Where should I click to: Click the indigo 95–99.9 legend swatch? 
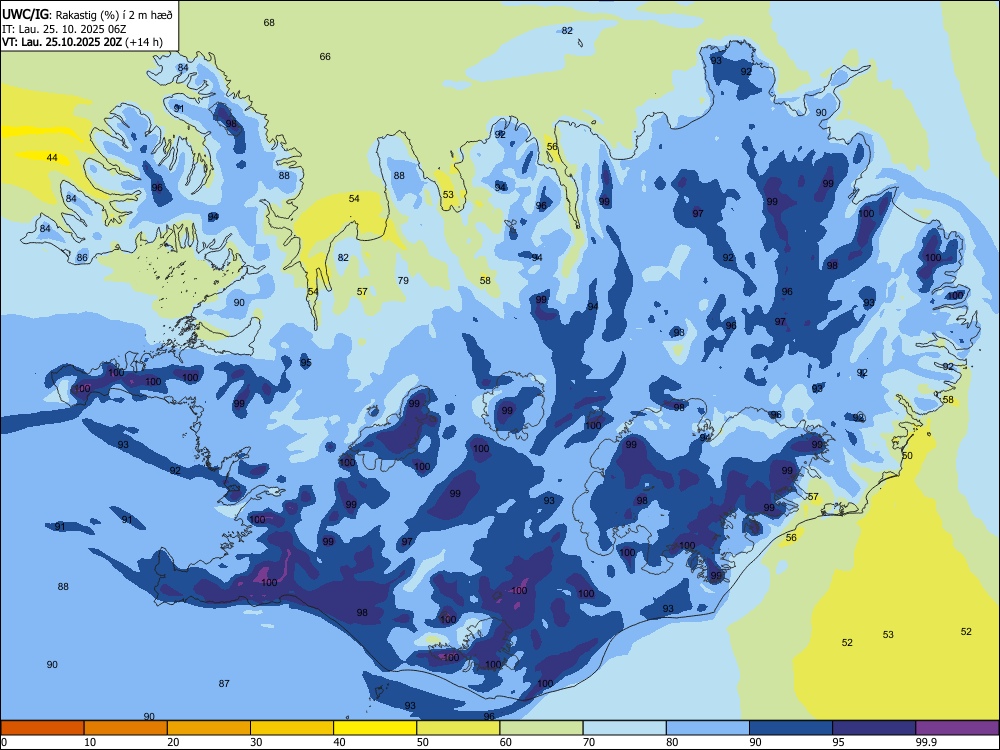874,728
